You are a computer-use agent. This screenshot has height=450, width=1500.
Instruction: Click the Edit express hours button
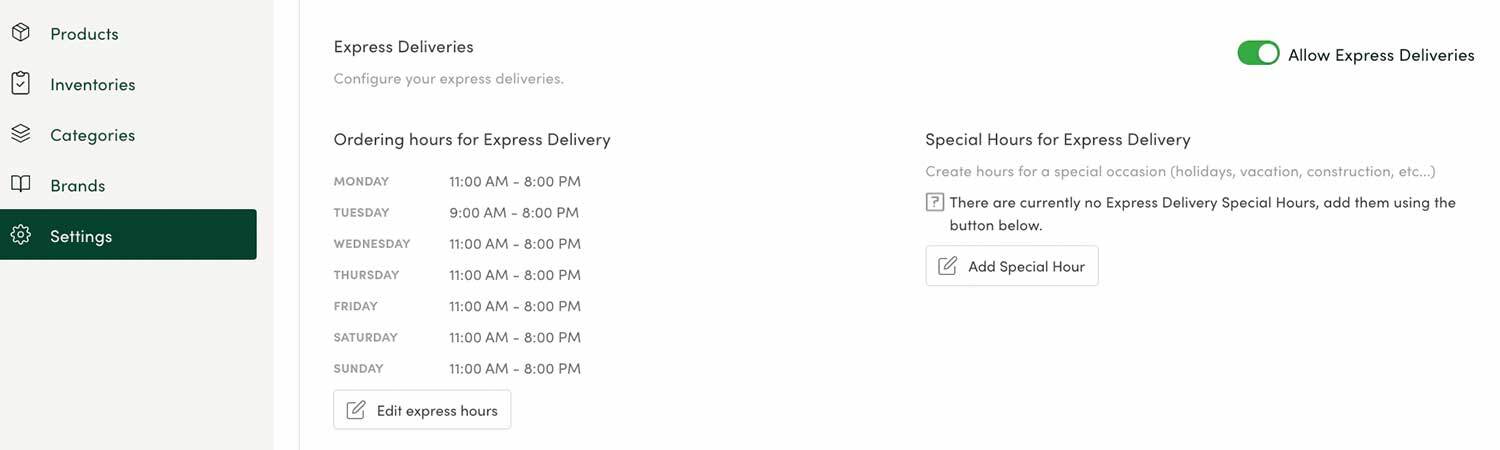[422, 410]
